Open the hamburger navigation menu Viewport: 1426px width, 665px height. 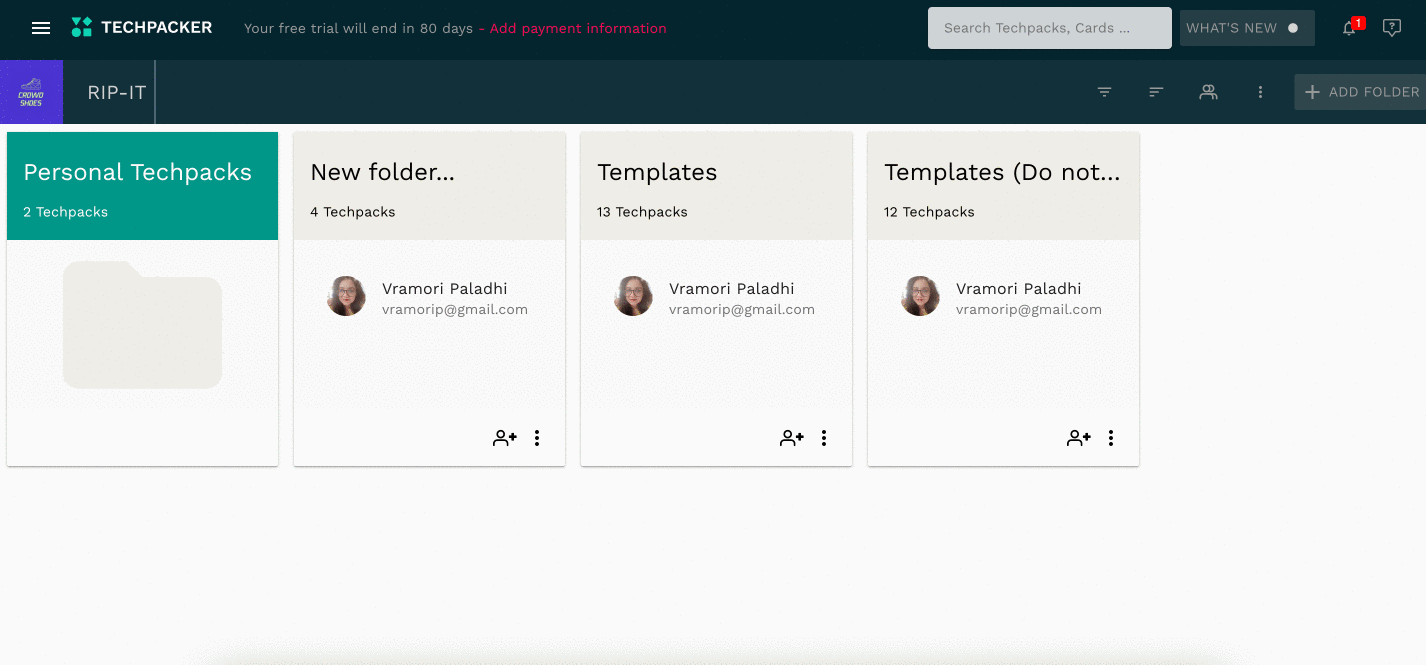41,28
